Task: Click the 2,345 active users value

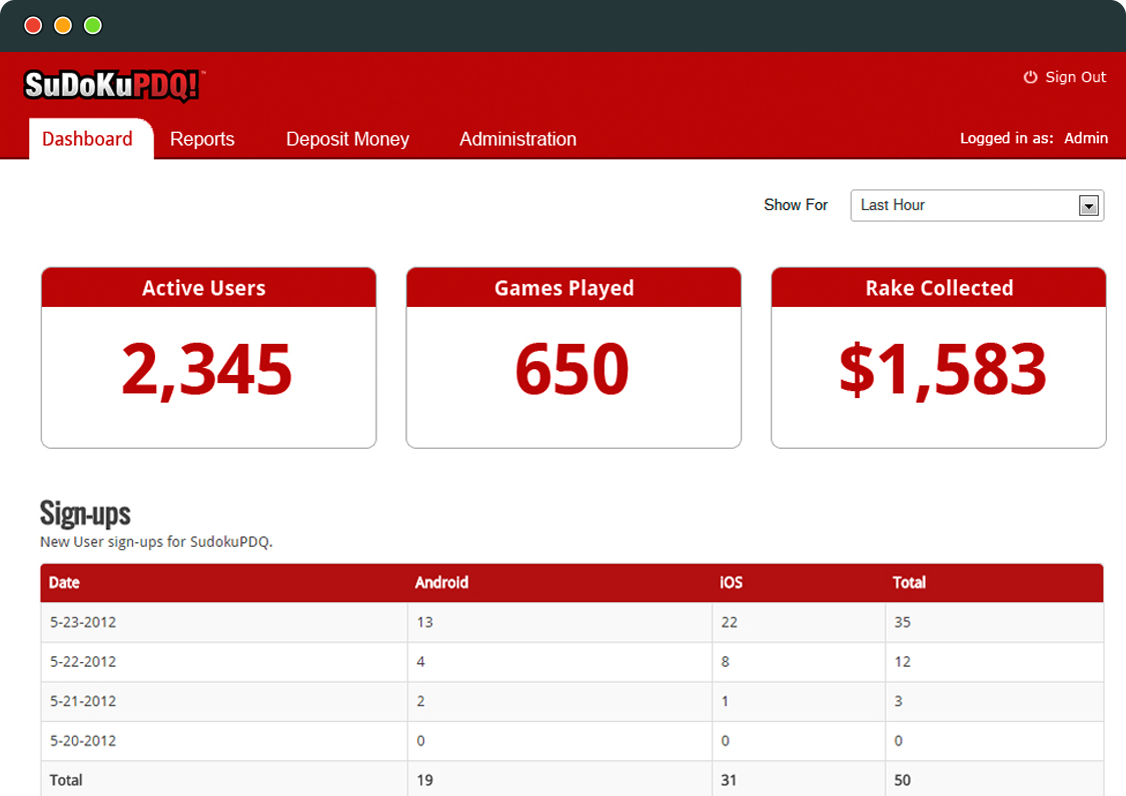Action: (207, 369)
